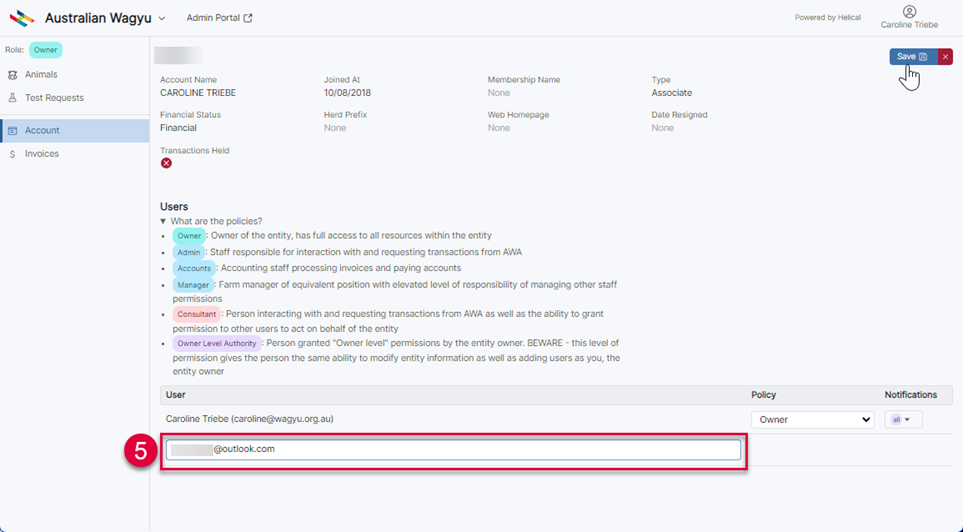Click the Owner role badge in the sidebar
Viewport: 963px width, 532px height.
click(x=45, y=49)
